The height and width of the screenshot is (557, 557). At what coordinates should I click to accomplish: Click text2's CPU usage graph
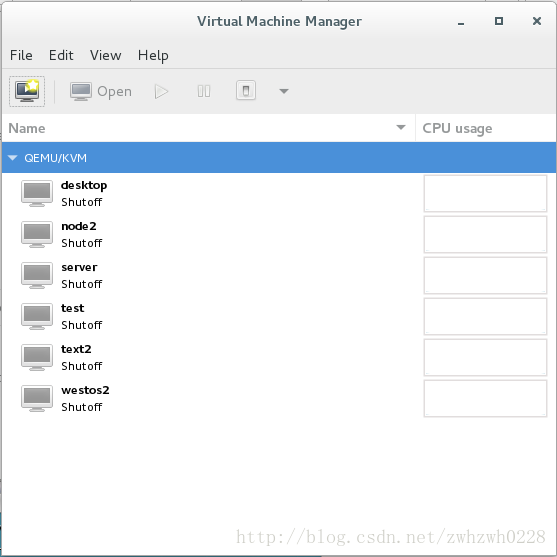pyautogui.click(x=485, y=357)
